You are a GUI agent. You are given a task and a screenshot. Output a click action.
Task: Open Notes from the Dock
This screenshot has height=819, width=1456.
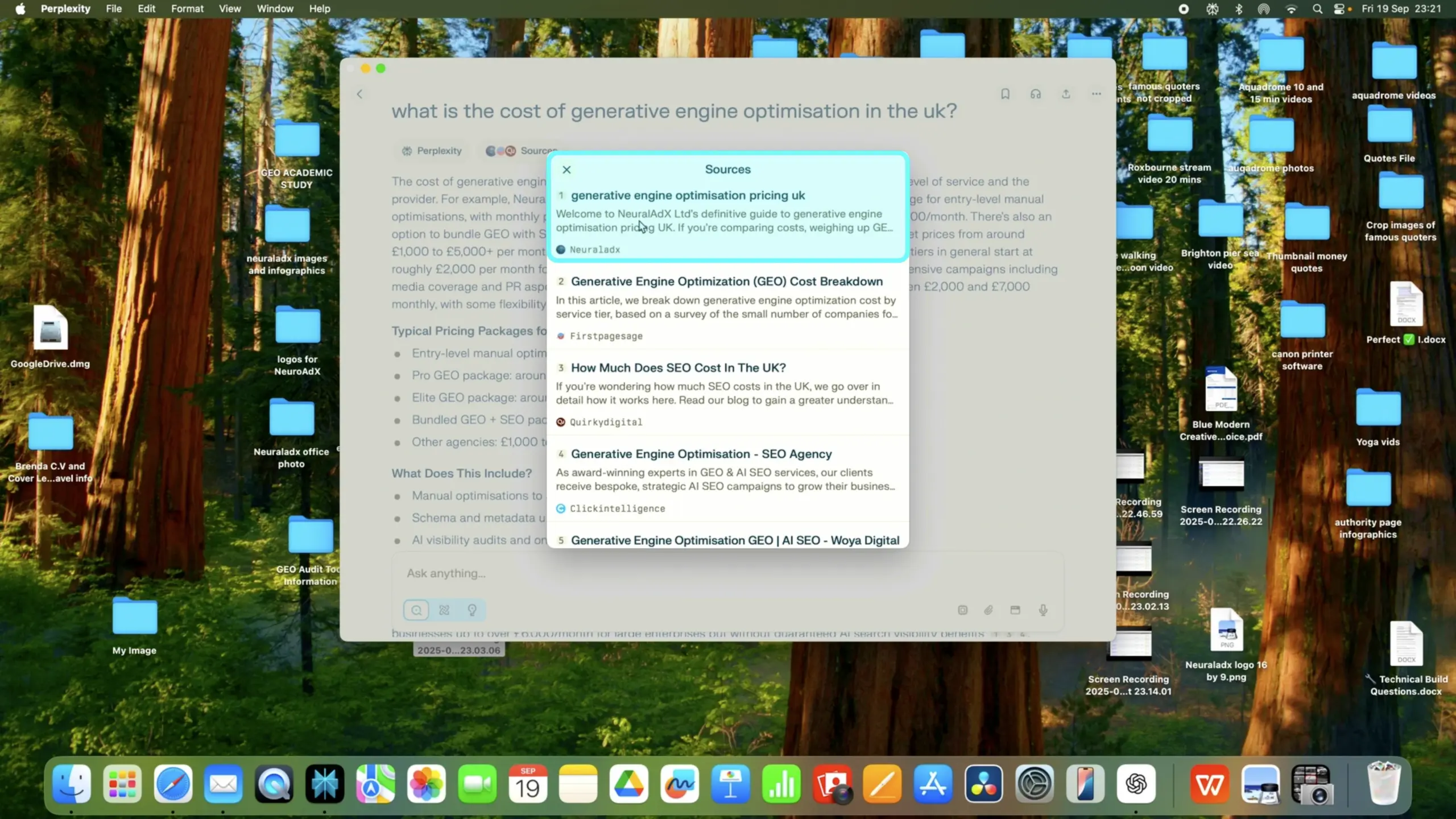click(x=578, y=784)
